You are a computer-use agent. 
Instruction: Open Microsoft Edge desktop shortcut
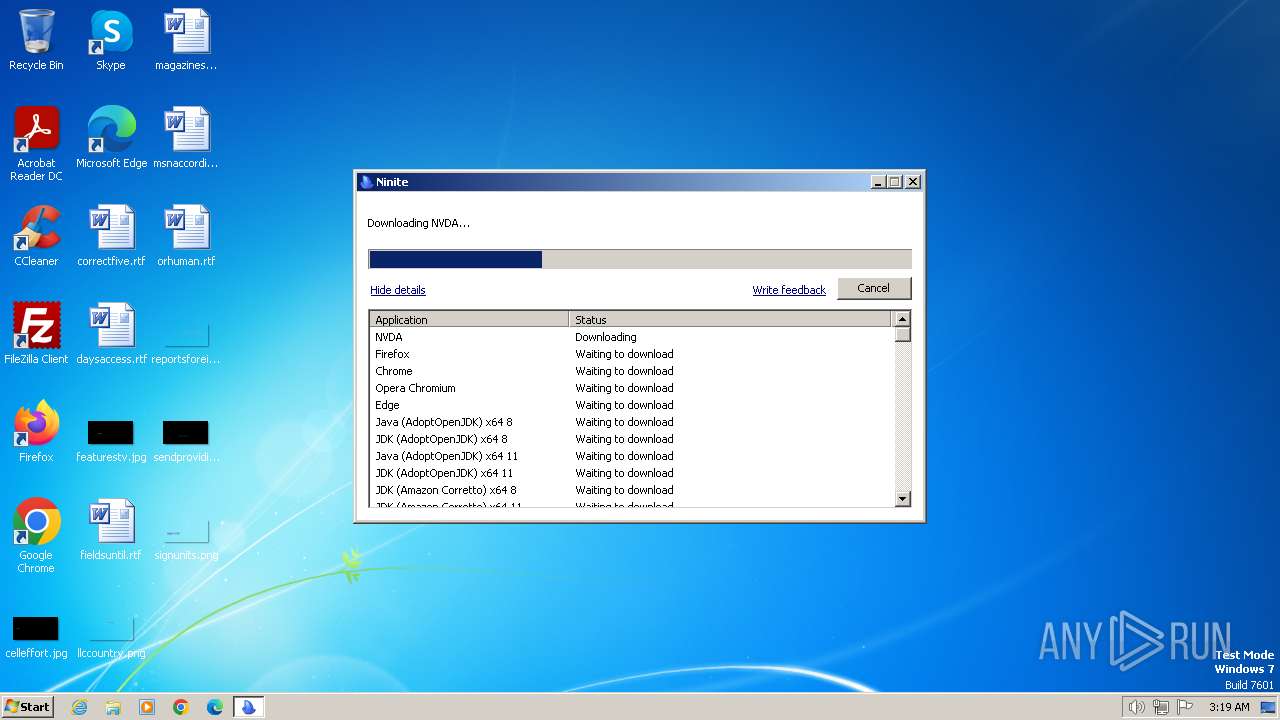(111, 137)
